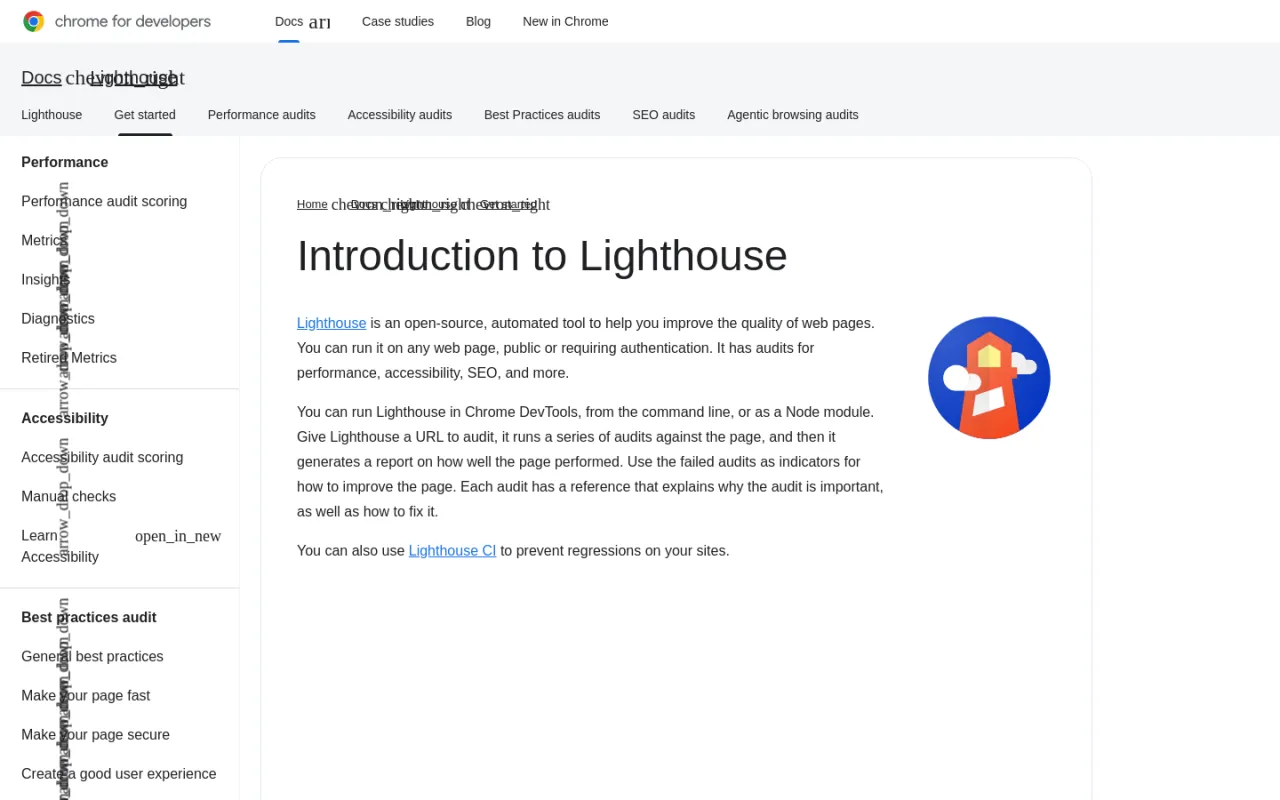1280x800 pixels.
Task: Select the Accessibility audits tab
Action: click(400, 115)
